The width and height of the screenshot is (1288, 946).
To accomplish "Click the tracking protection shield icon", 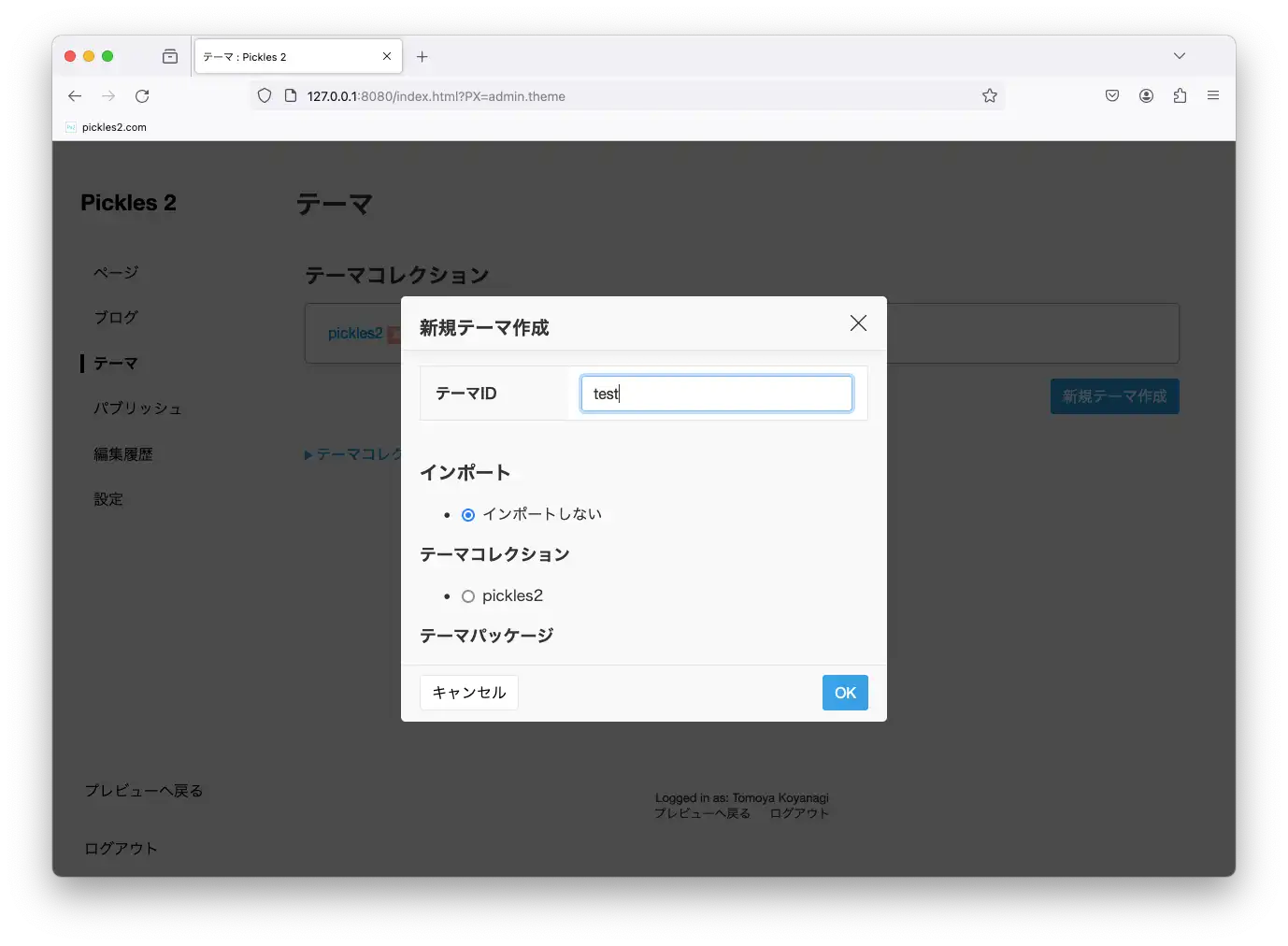I will tap(265, 96).
